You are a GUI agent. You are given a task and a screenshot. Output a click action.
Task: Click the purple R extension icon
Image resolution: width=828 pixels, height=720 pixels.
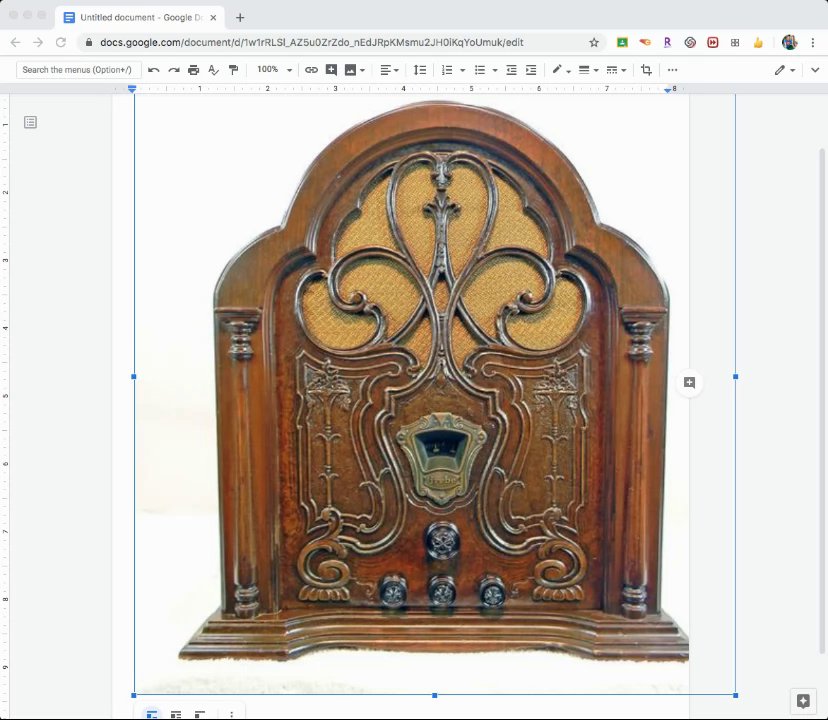click(667, 42)
